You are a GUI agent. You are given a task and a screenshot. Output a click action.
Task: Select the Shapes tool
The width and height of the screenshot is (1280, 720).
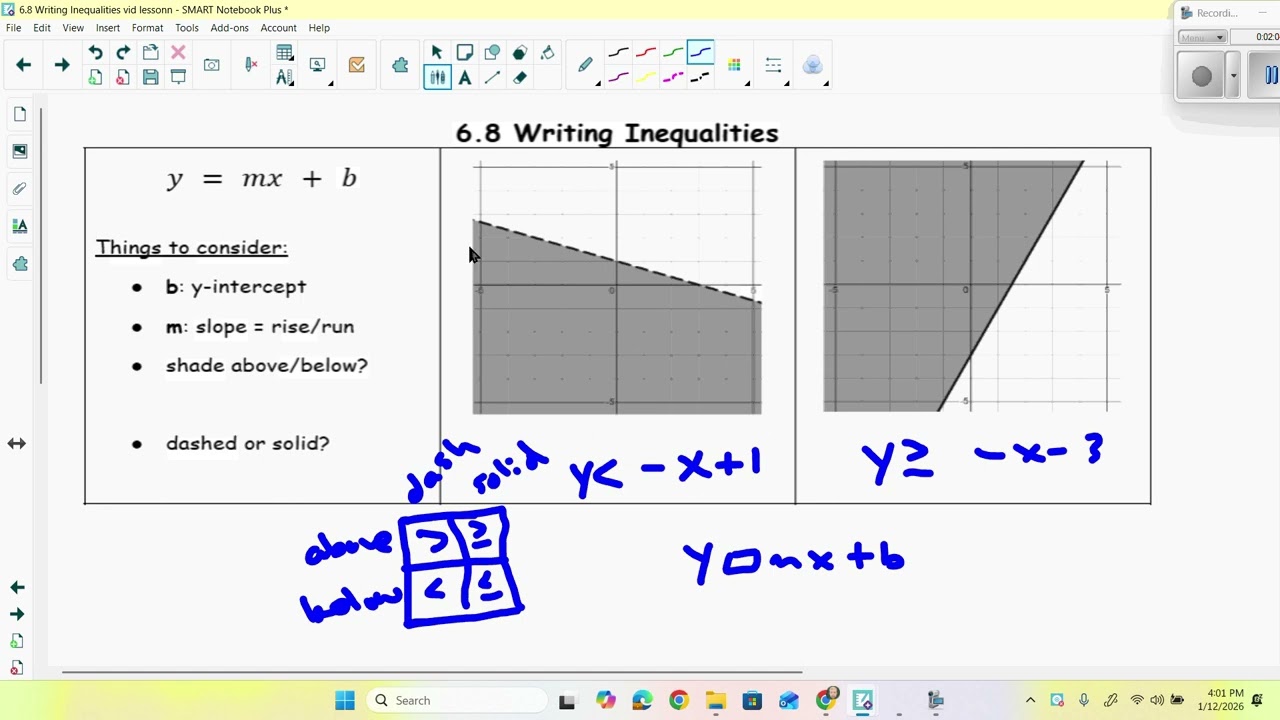(x=492, y=53)
